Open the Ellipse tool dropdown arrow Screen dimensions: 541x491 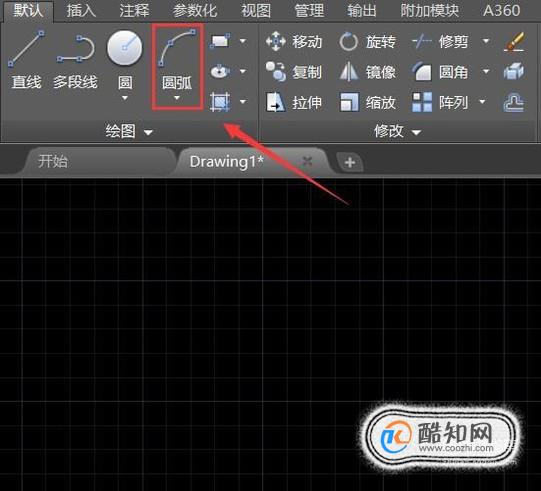point(243,71)
